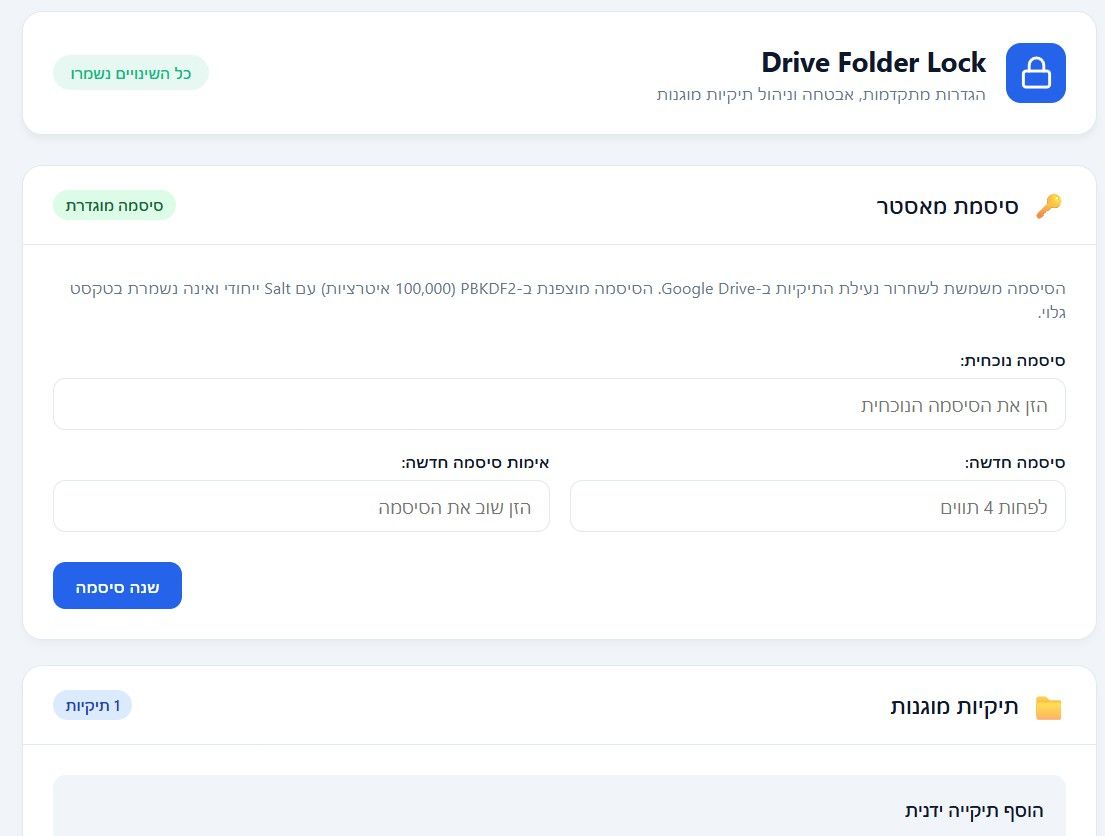Click the 1 תיקיות count badge
1105x836 pixels.
pyautogui.click(x=92, y=705)
